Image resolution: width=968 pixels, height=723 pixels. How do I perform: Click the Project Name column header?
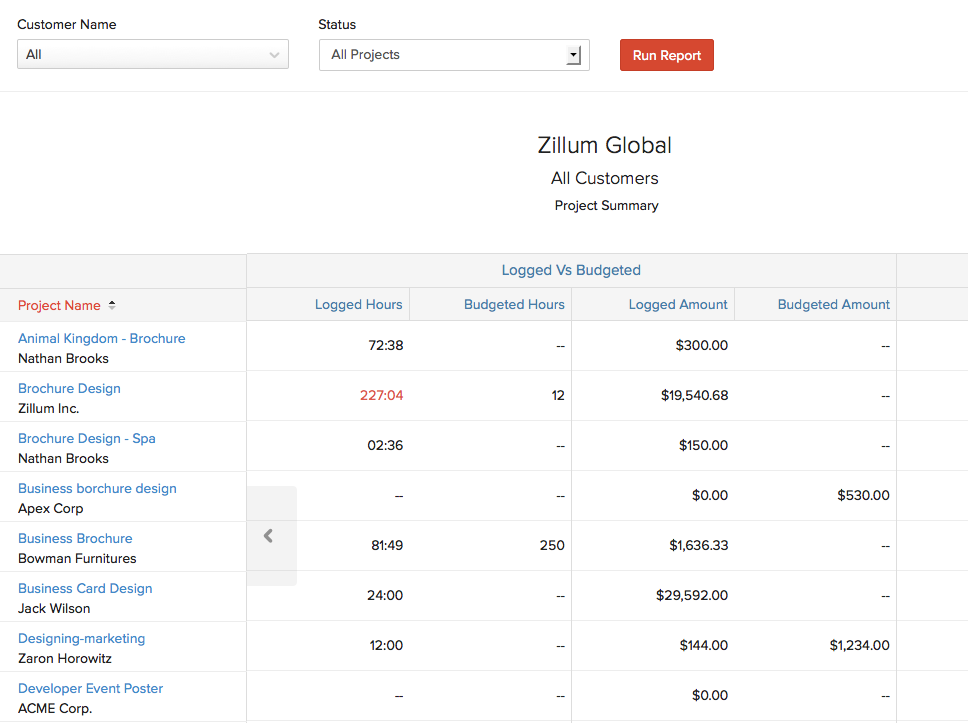(x=59, y=305)
